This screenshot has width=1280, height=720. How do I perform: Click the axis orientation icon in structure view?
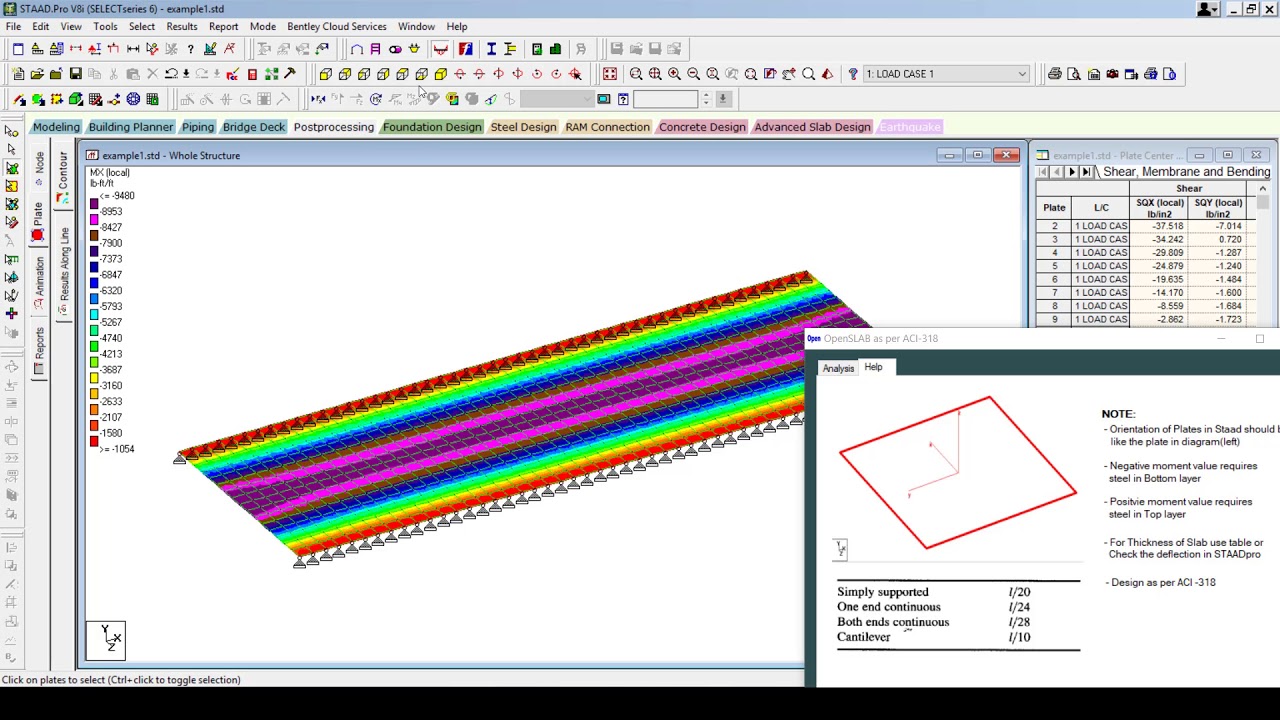tap(106, 640)
